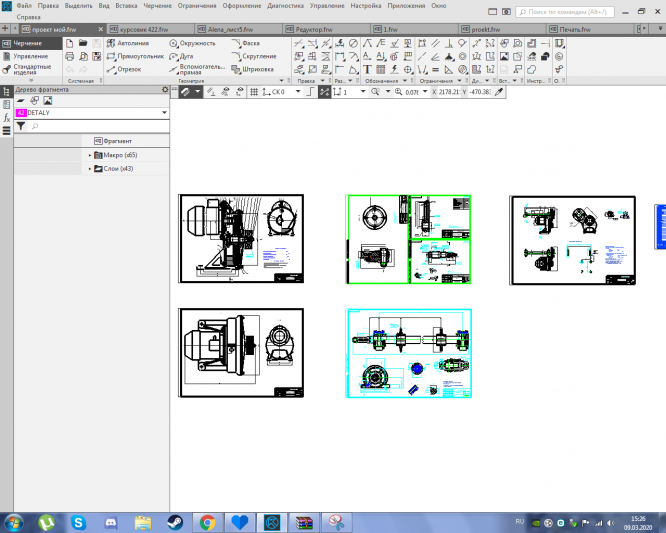This screenshot has width=666, height=533.
Task: Open the СК 0 coordinate system dropdown
Action: (x=298, y=92)
